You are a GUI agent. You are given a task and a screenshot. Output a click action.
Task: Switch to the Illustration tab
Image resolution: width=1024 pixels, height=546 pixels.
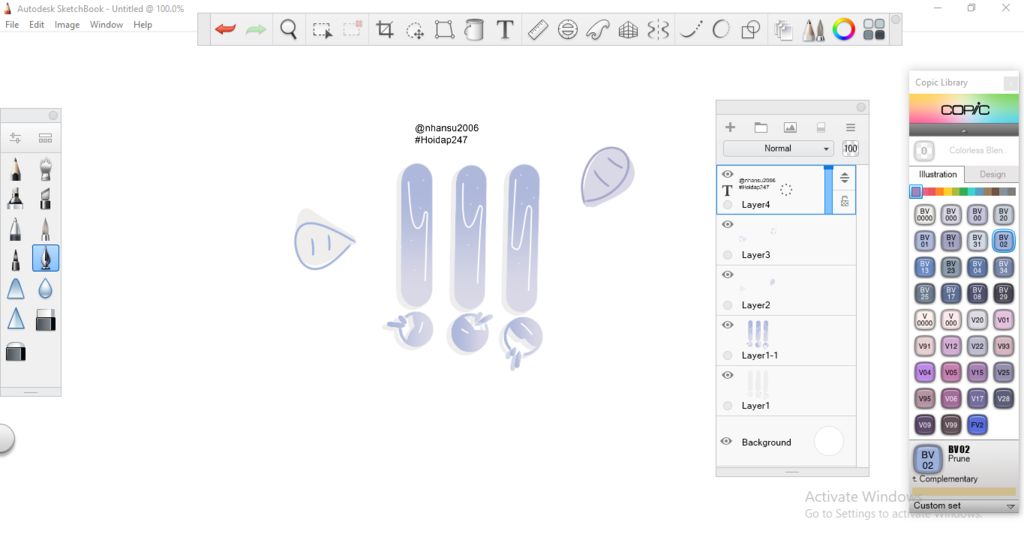[x=937, y=174]
